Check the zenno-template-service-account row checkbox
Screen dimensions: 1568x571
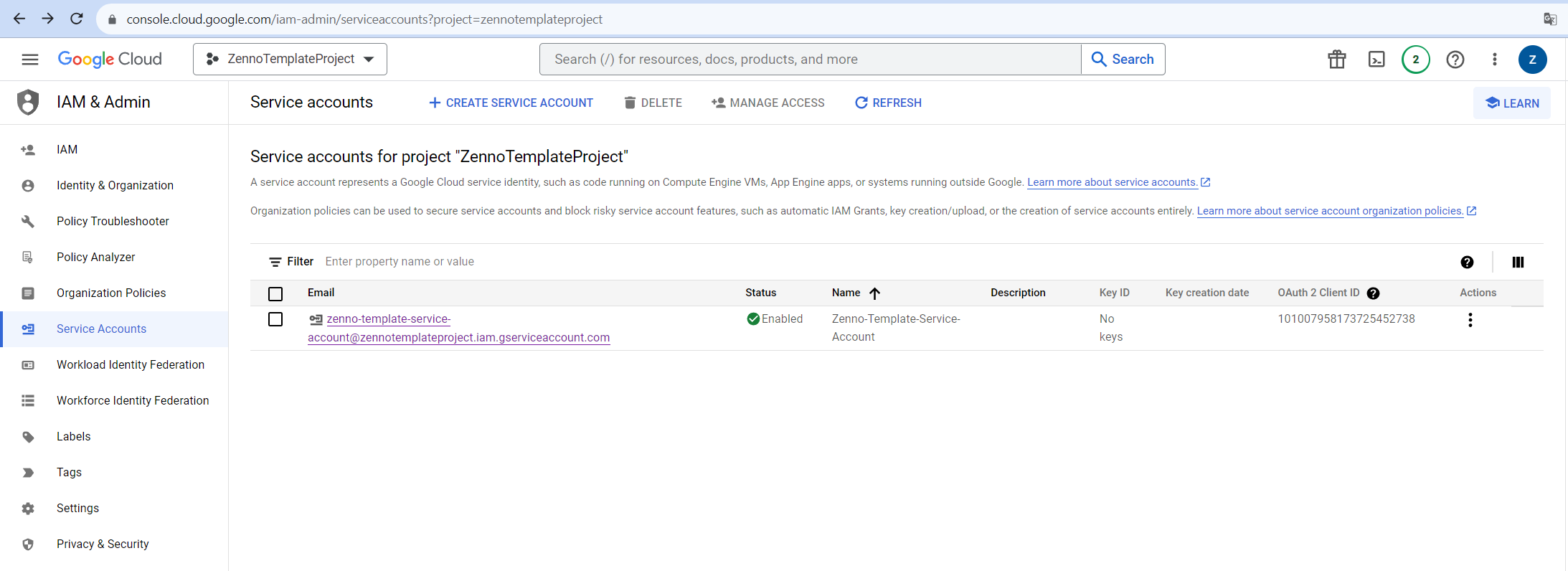coord(275,319)
